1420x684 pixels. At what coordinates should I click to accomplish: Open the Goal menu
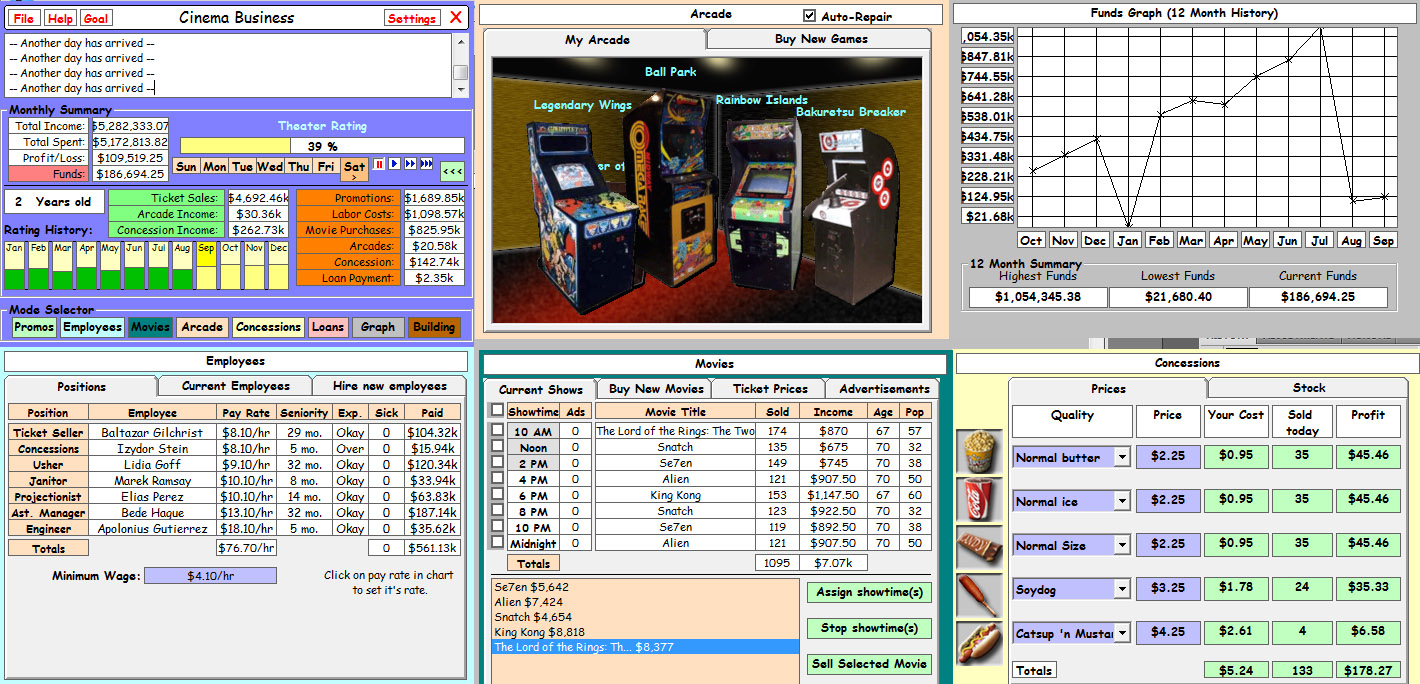pyautogui.click(x=96, y=18)
